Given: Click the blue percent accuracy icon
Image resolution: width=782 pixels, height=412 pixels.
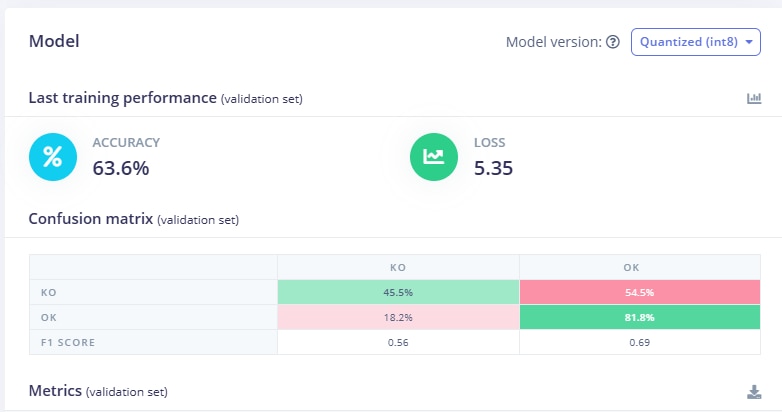Looking at the screenshot, I should (53, 157).
